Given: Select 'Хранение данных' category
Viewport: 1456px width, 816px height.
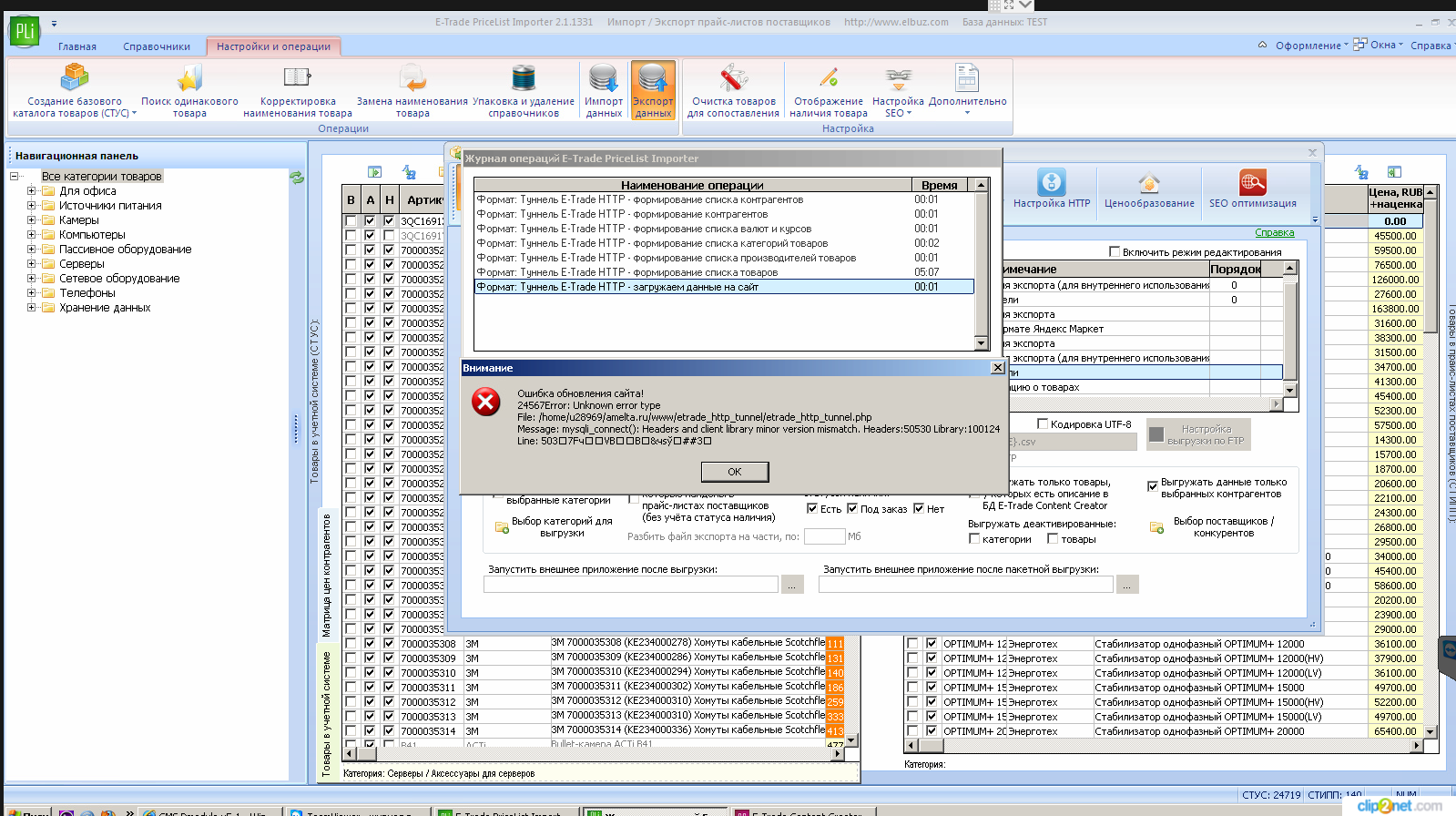Looking at the screenshot, I should coord(105,308).
